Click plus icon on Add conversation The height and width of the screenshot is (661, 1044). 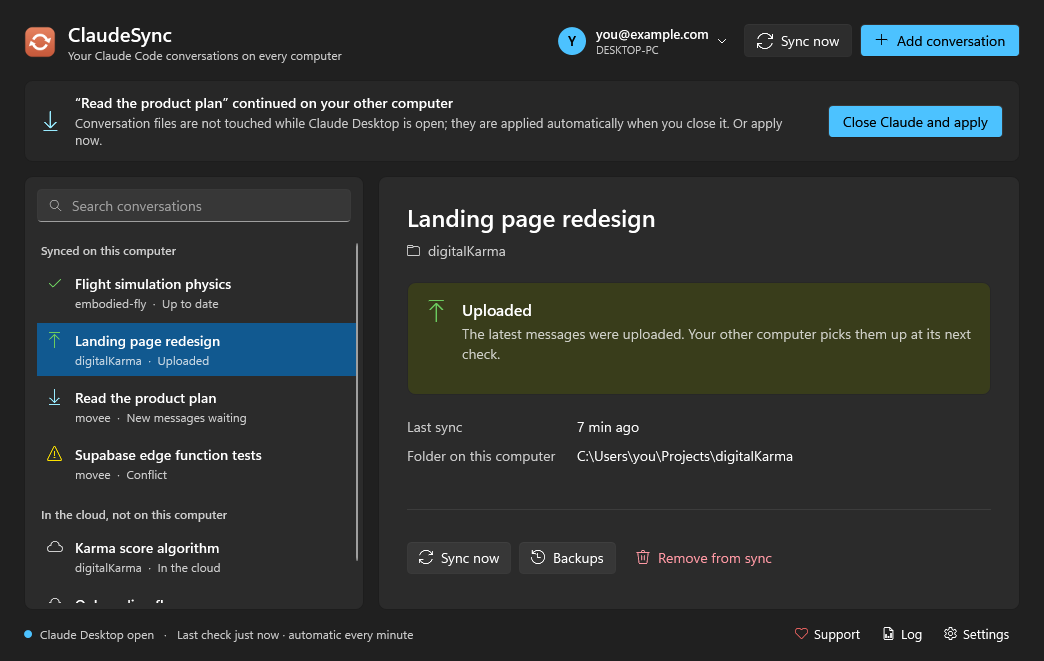pyautogui.click(x=881, y=40)
